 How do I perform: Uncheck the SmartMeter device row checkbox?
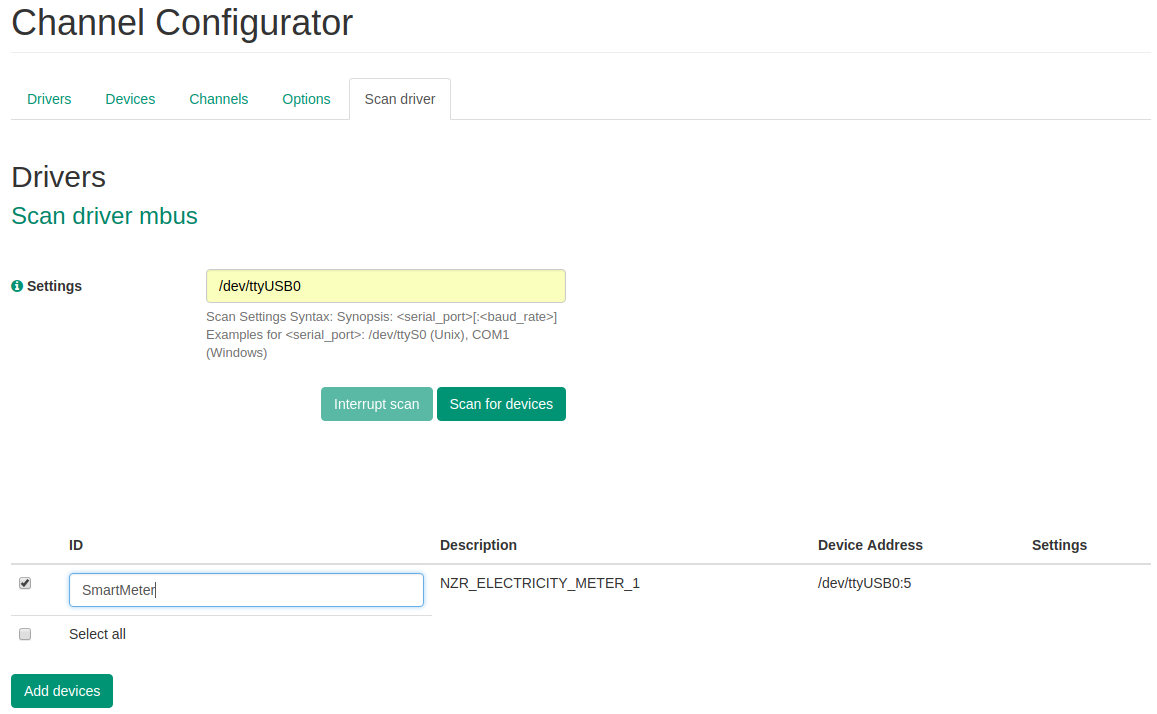pos(25,583)
